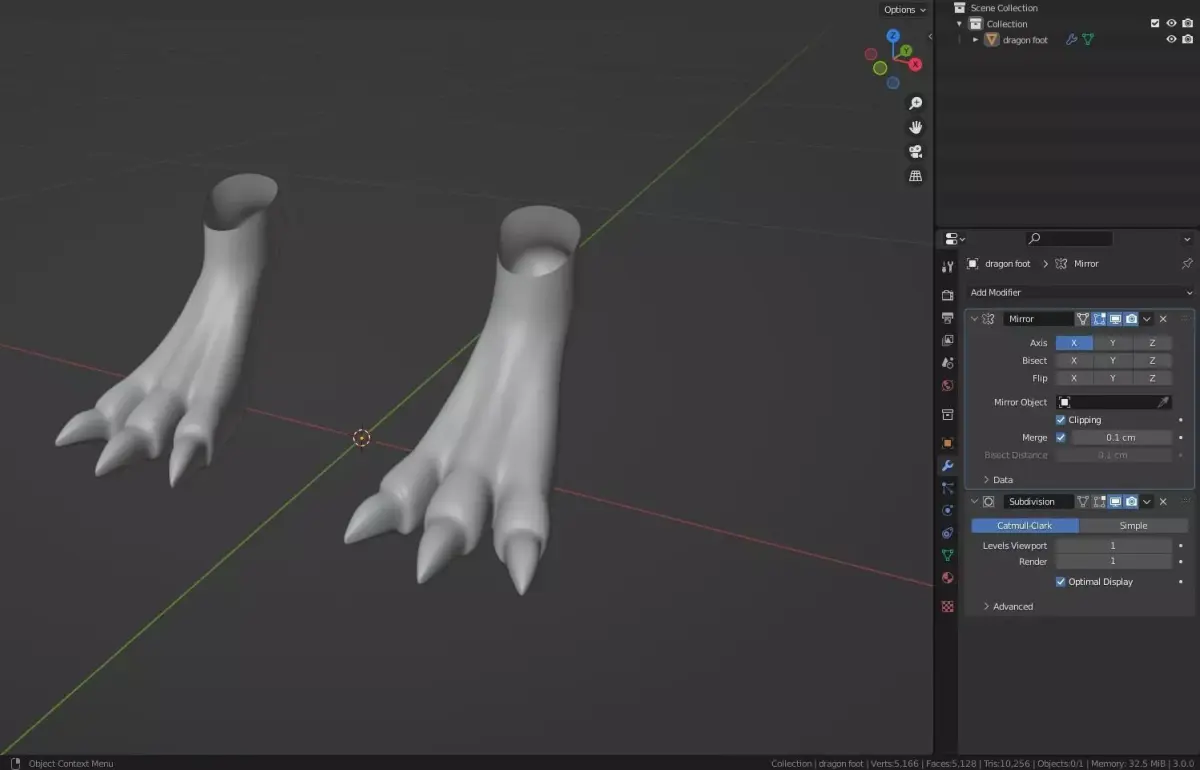Collapse the Subdivision modifier panel

click(x=975, y=502)
